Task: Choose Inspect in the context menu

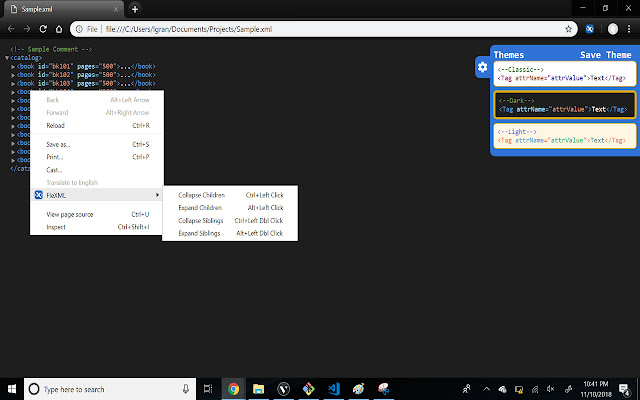Action: click(97, 227)
